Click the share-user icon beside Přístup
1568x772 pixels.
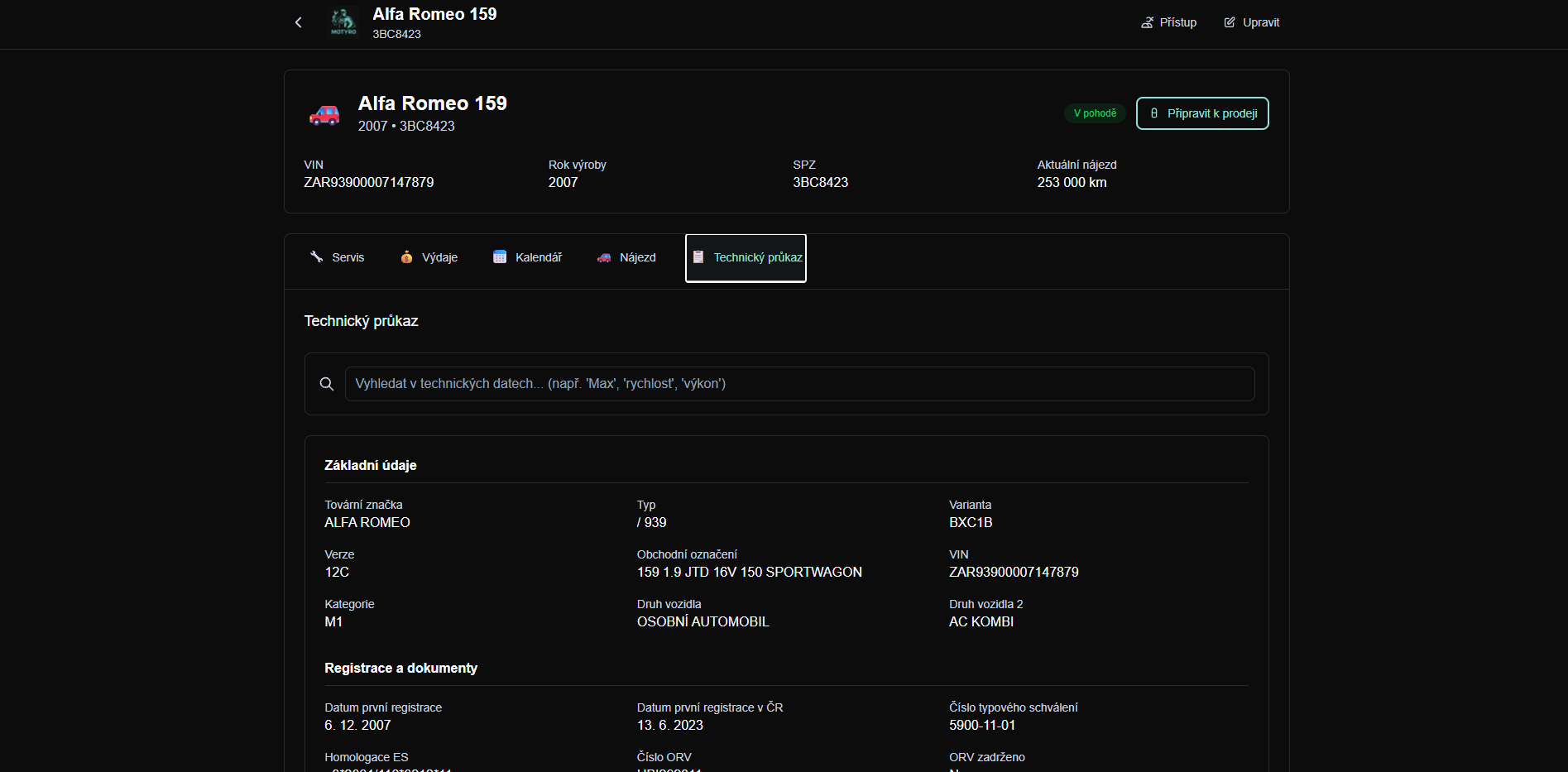coord(1147,22)
